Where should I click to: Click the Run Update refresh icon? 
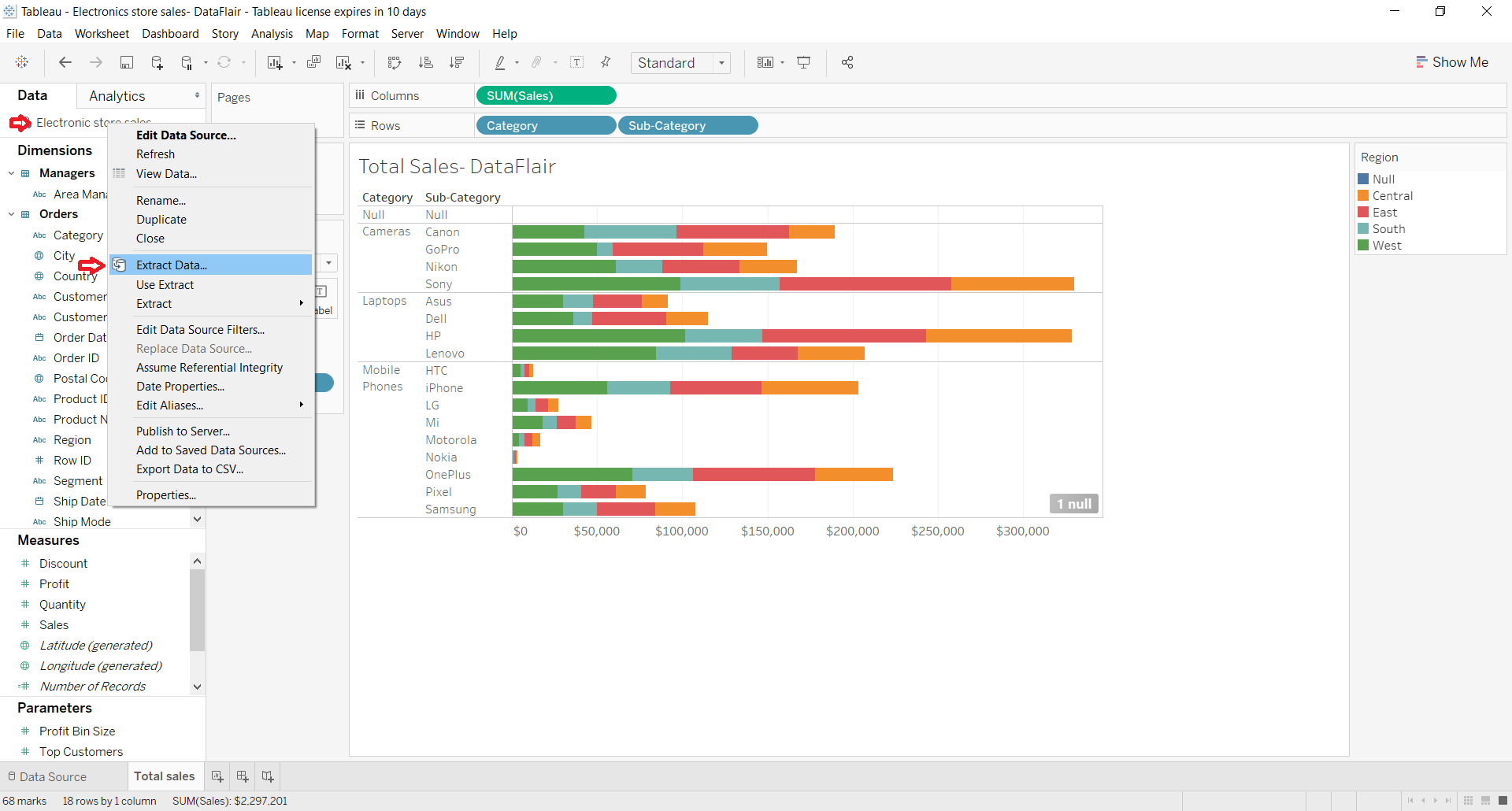pyautogui.click(x=224, y=62)
